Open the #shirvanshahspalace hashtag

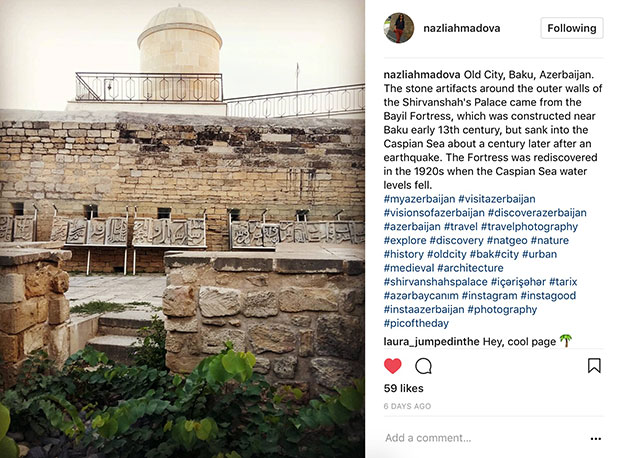click(435, 282)
